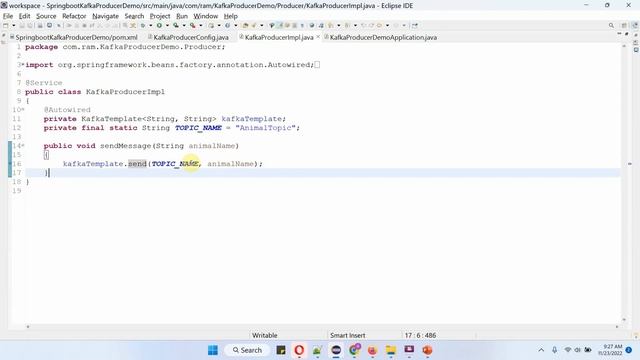Open the Windows Start menu
This screenshot has height=360, width=640.
213,350
